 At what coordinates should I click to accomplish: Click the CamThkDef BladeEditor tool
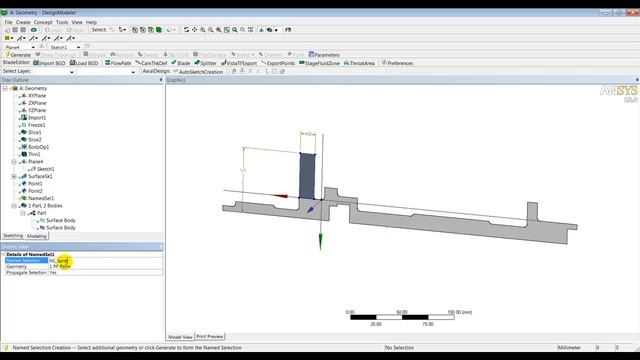point(151,63)
